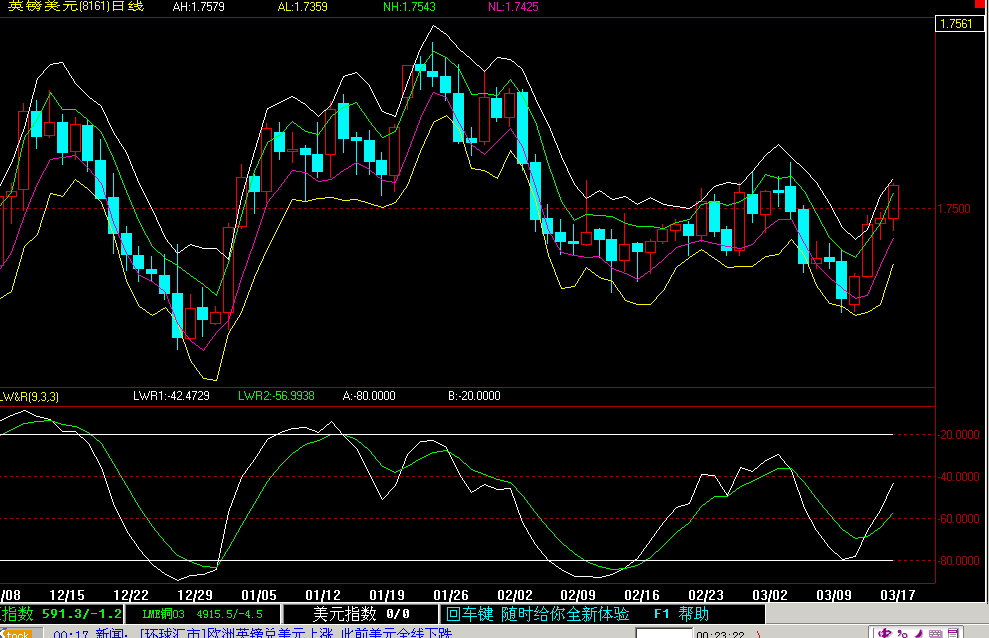Viewport: 989px width, 638px height.
Task: Click the tall cyan candlestick near 02/02
Action: 522,128
